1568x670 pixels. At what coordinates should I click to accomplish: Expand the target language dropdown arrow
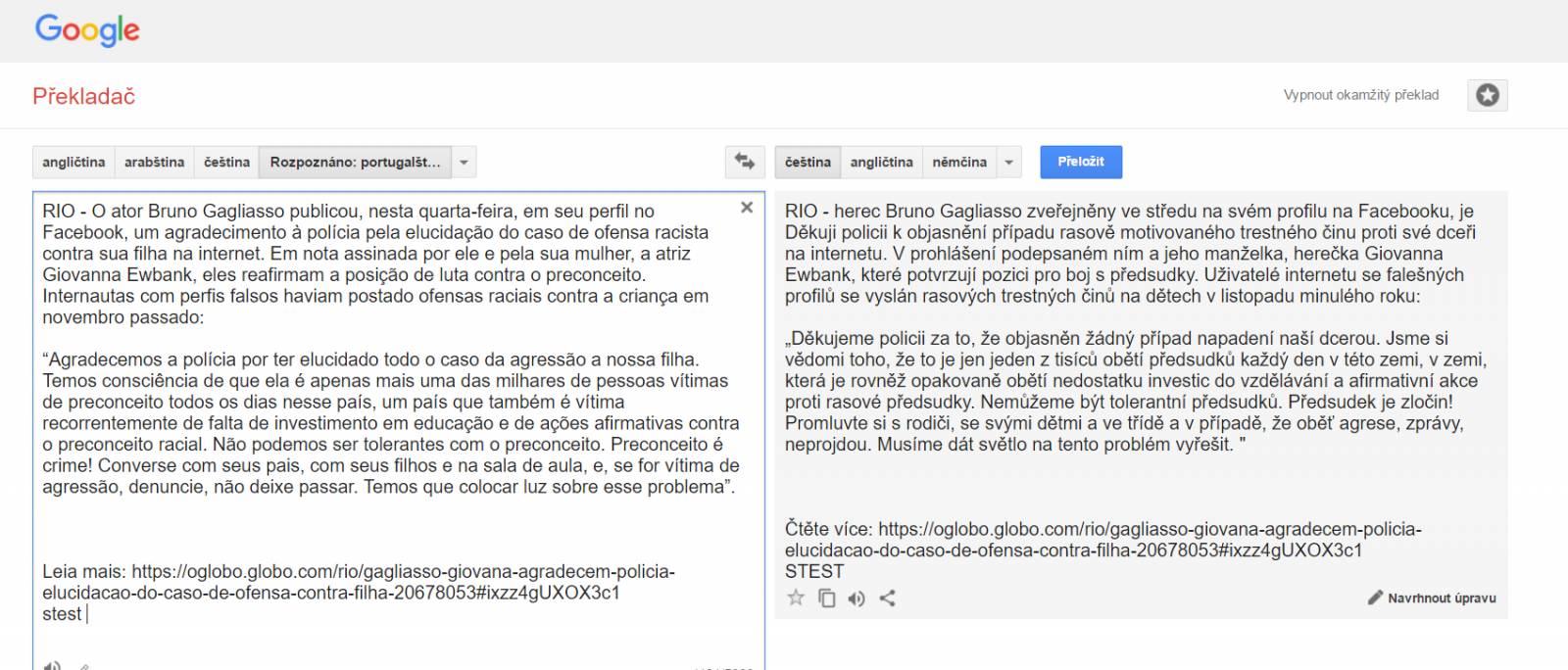tap(1008, 162)
